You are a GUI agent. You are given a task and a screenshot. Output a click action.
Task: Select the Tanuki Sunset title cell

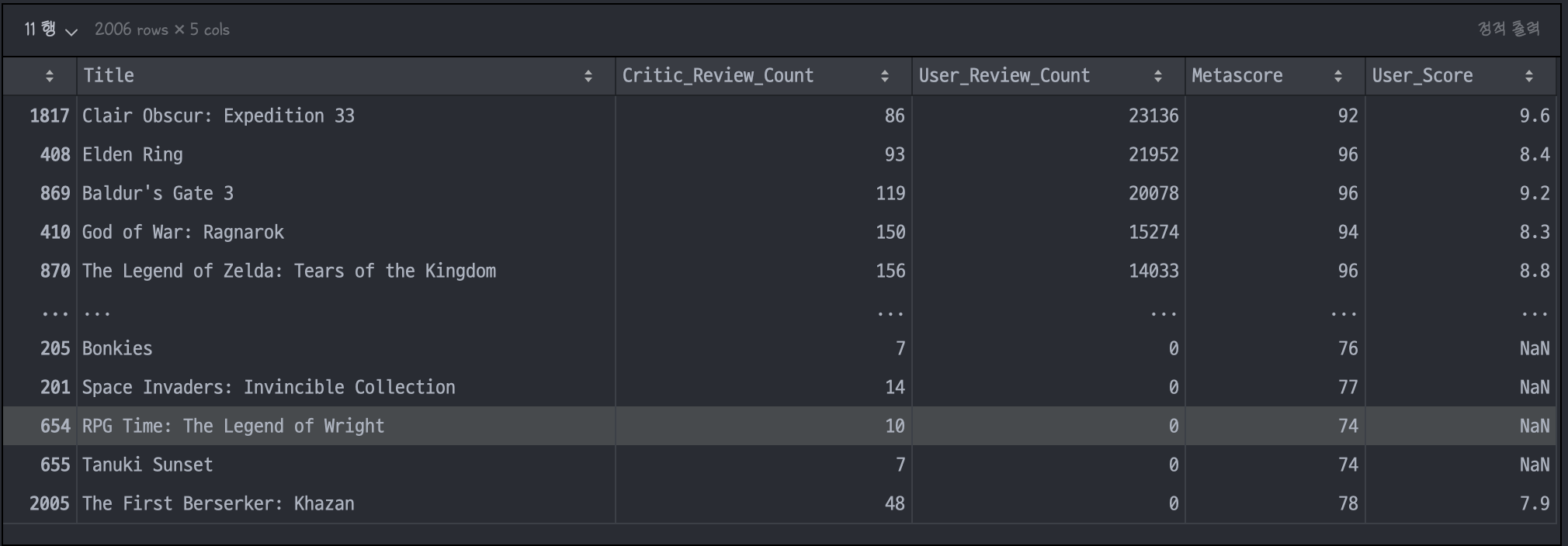346,465
